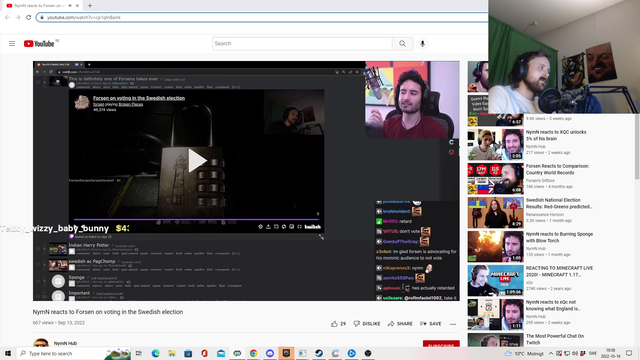This screenshot has width=640, height=360.
Task: Show hidden system tray icons chevron
Action: pyautogui.click(x=551, y=353)
